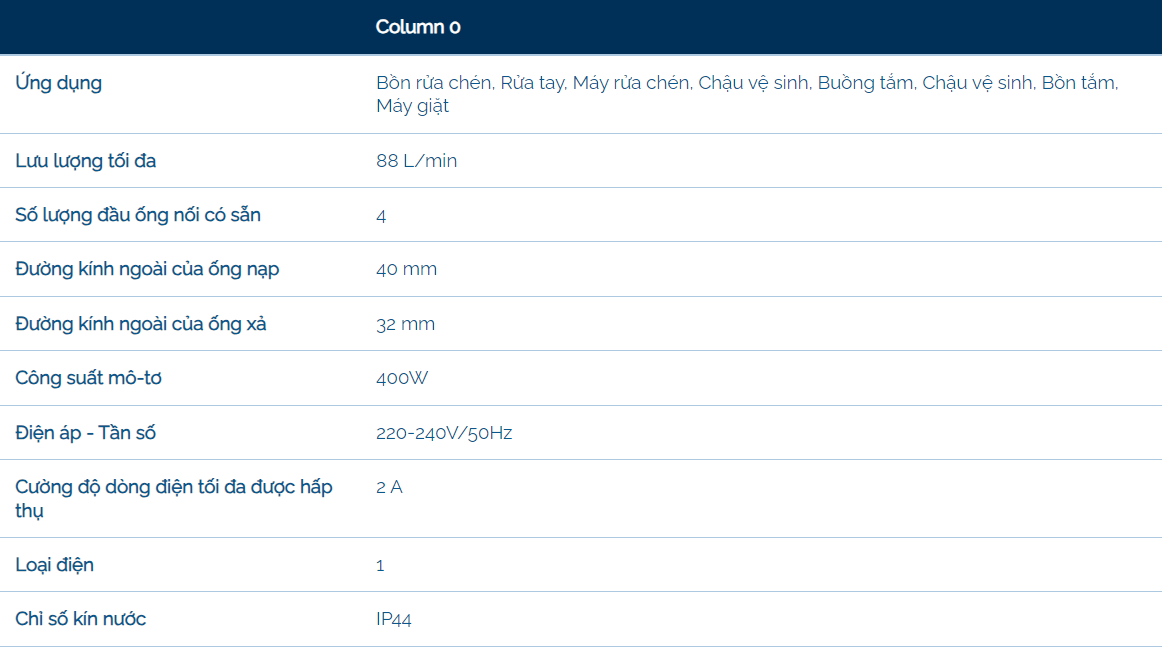Select the "2 A" current value

click(x=389, y=487)
